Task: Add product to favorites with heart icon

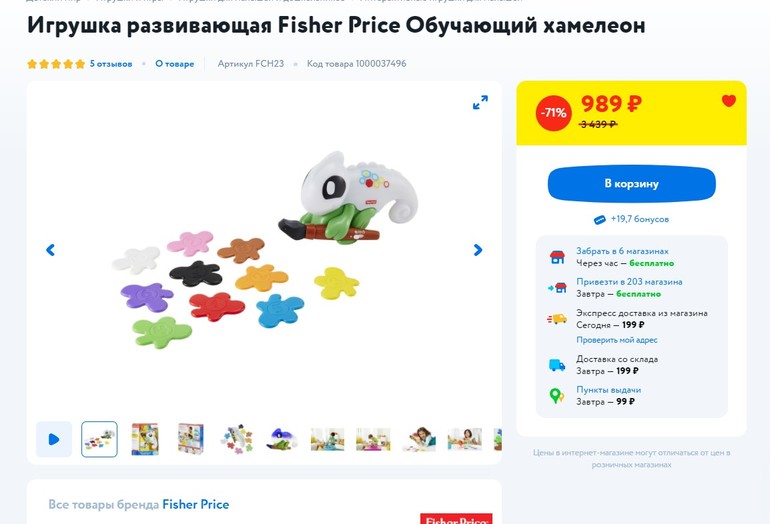Action: coord(728,101)
